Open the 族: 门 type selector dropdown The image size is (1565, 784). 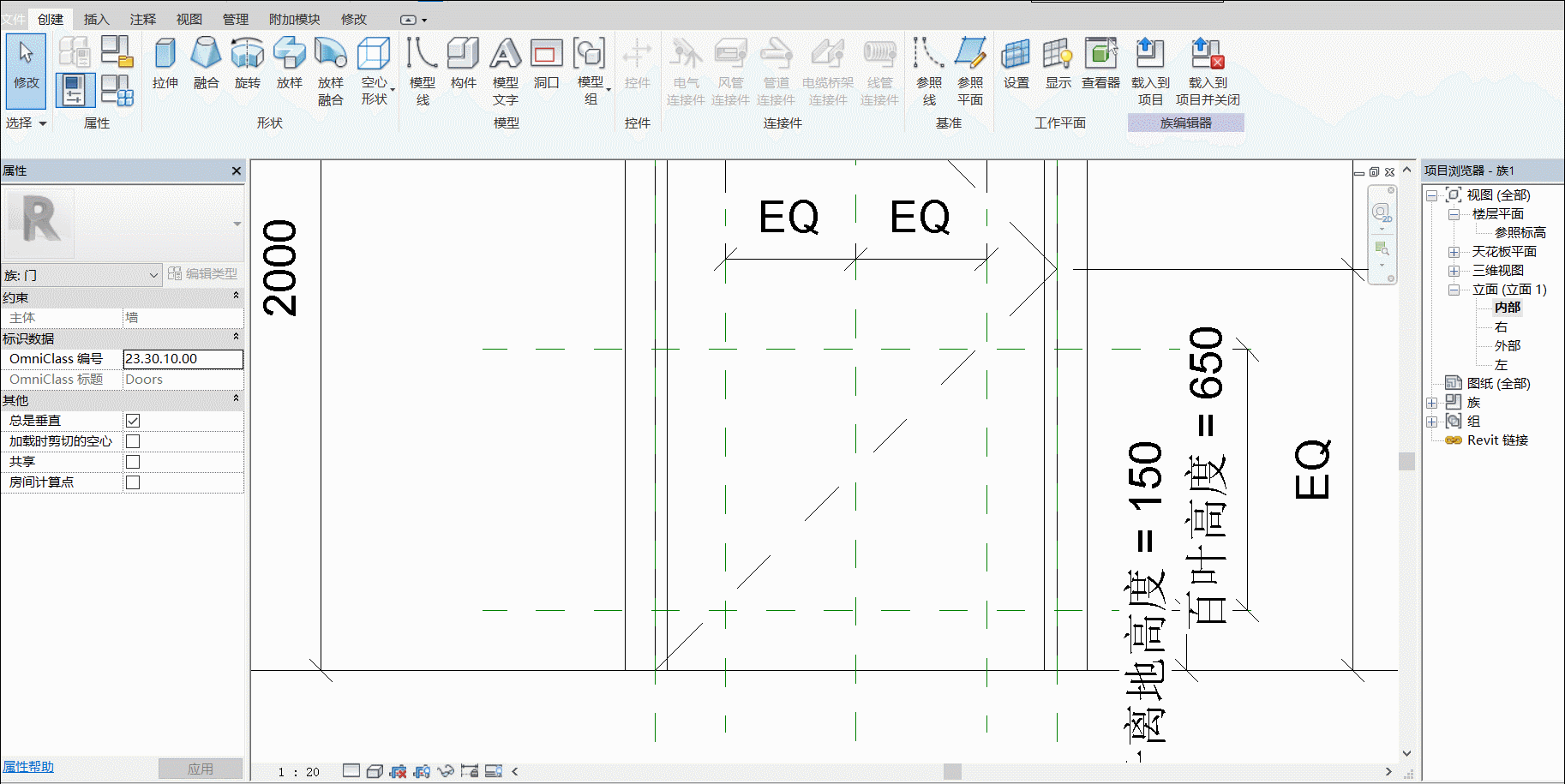click(x=81, y=275)
